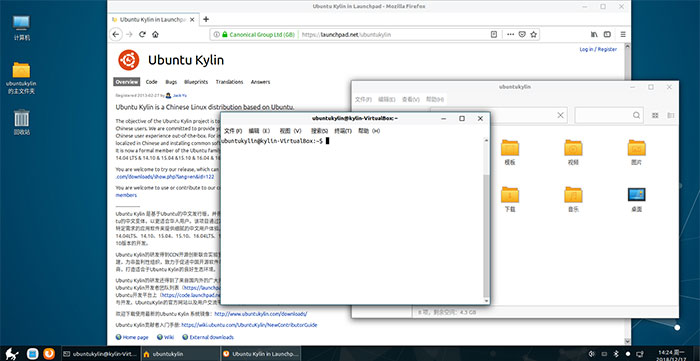Open the Bugs tab on Launchpad
The image size is (700, 361).
(x=171, y=82)
